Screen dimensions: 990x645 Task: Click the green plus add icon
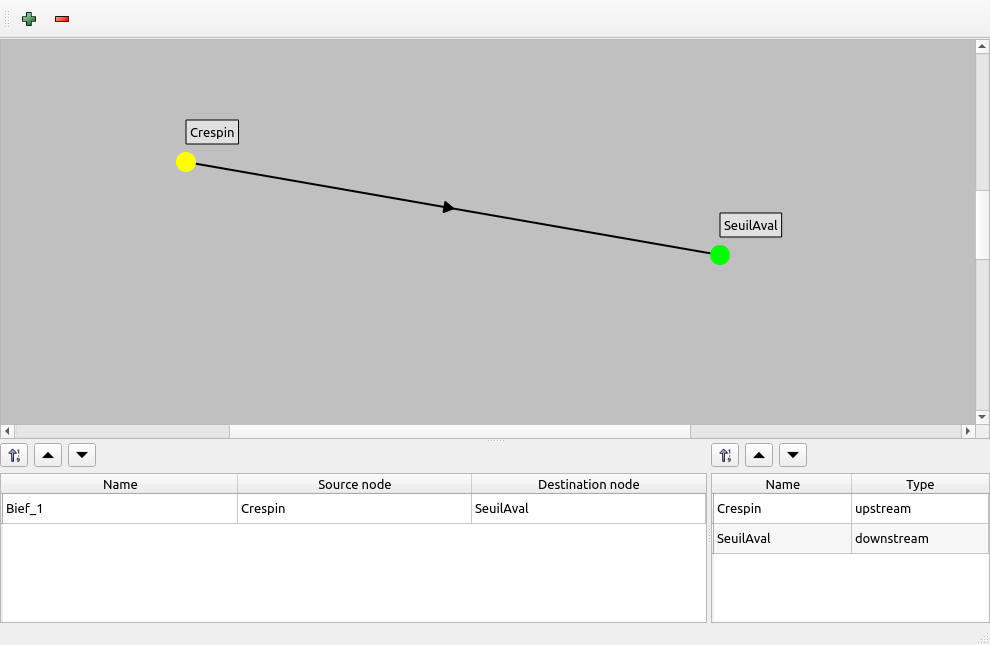tap(29, 19)
